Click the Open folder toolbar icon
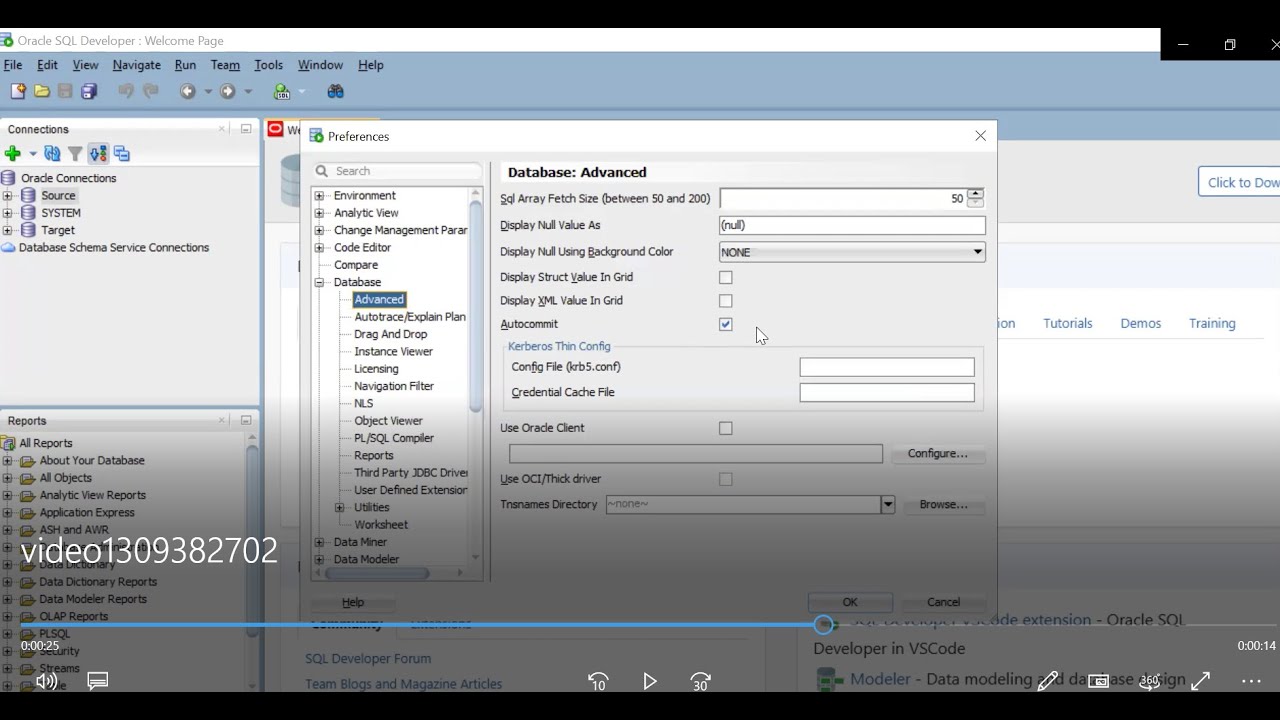The image size is (1280, 720). coord(42,91)
